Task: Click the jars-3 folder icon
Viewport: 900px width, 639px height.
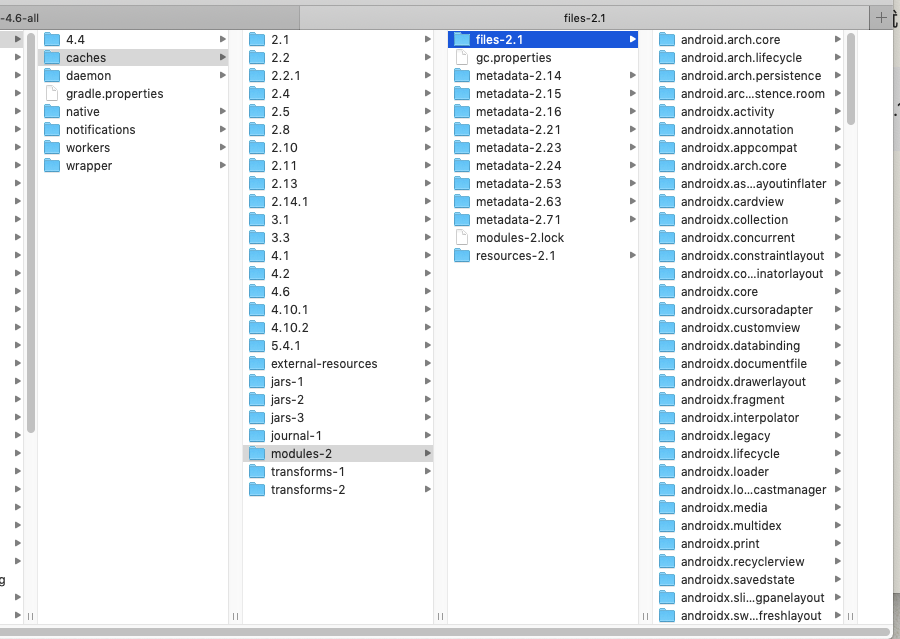Action: (x=257, y=417)
